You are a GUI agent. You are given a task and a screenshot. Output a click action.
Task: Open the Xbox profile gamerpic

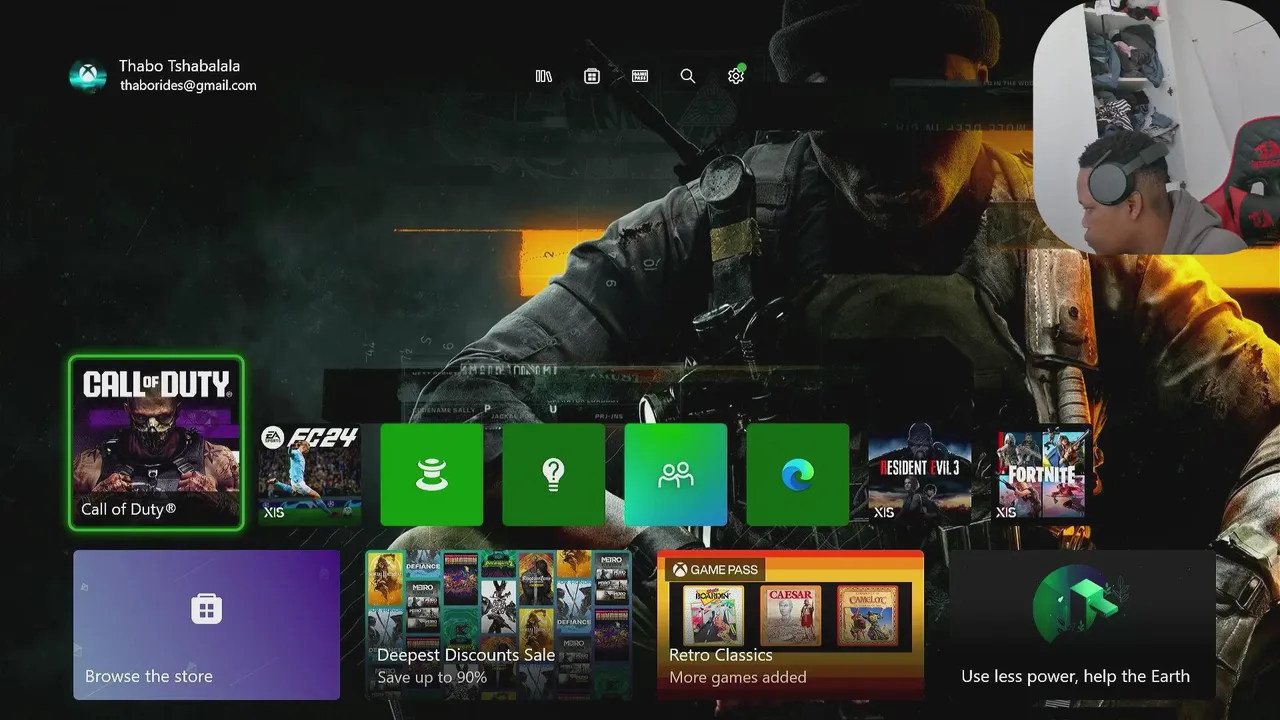(88, 76)
